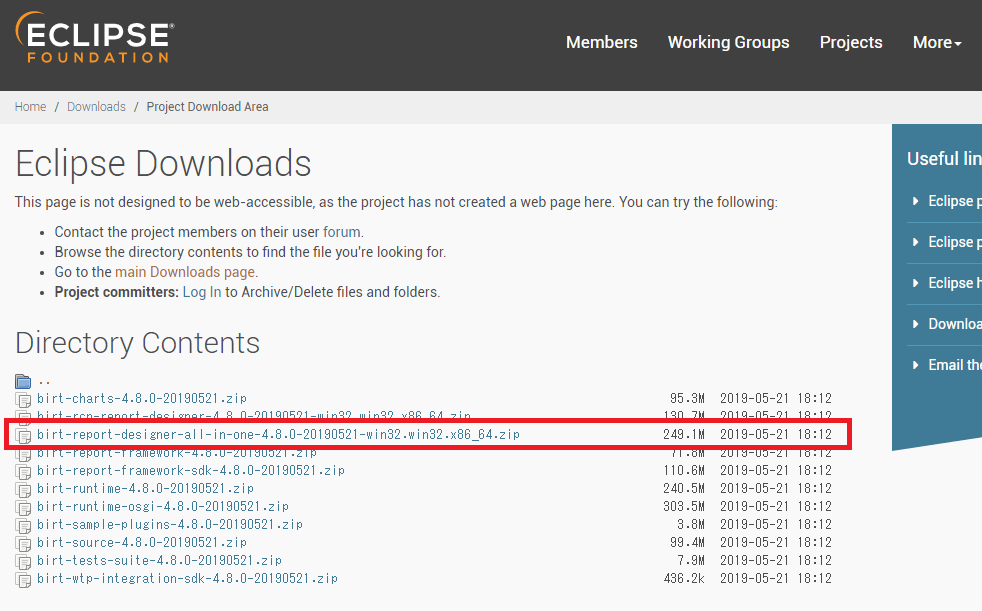The width and height of the screenshot is (982, 611).
Task: Download birt-source-4.8.0-20190521.zip
Action: [142, 542]
